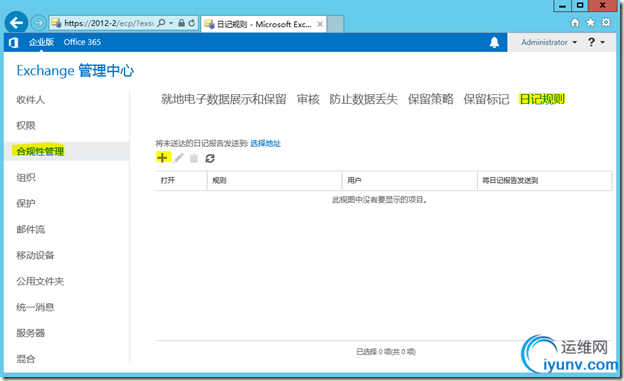
Task: Add a new journal rule with plus icon
Action: click(162, 158)
